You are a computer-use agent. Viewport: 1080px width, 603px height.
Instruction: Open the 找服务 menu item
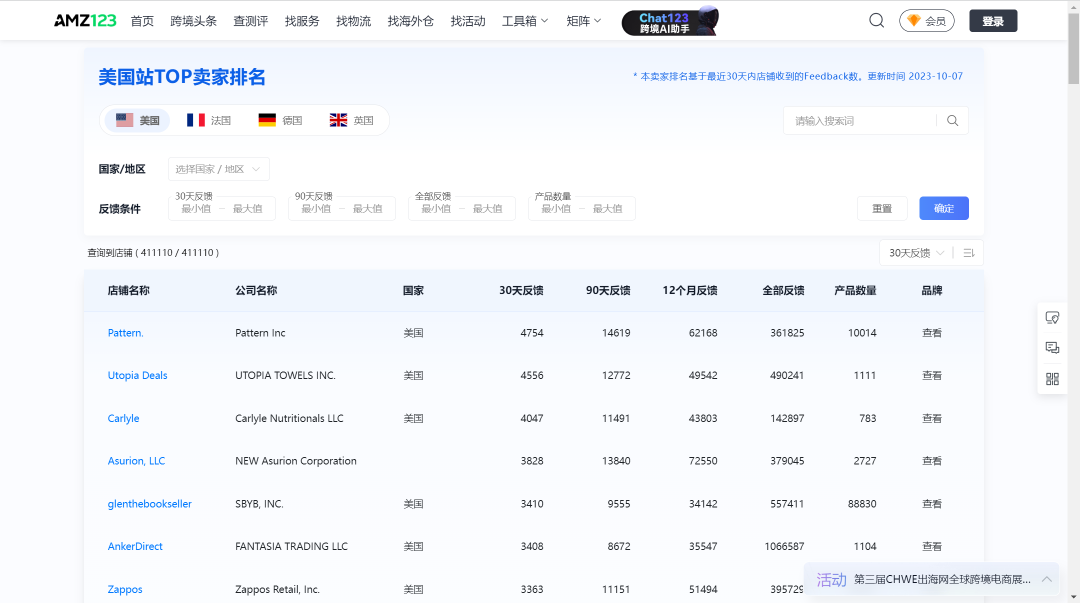(302, 21)
